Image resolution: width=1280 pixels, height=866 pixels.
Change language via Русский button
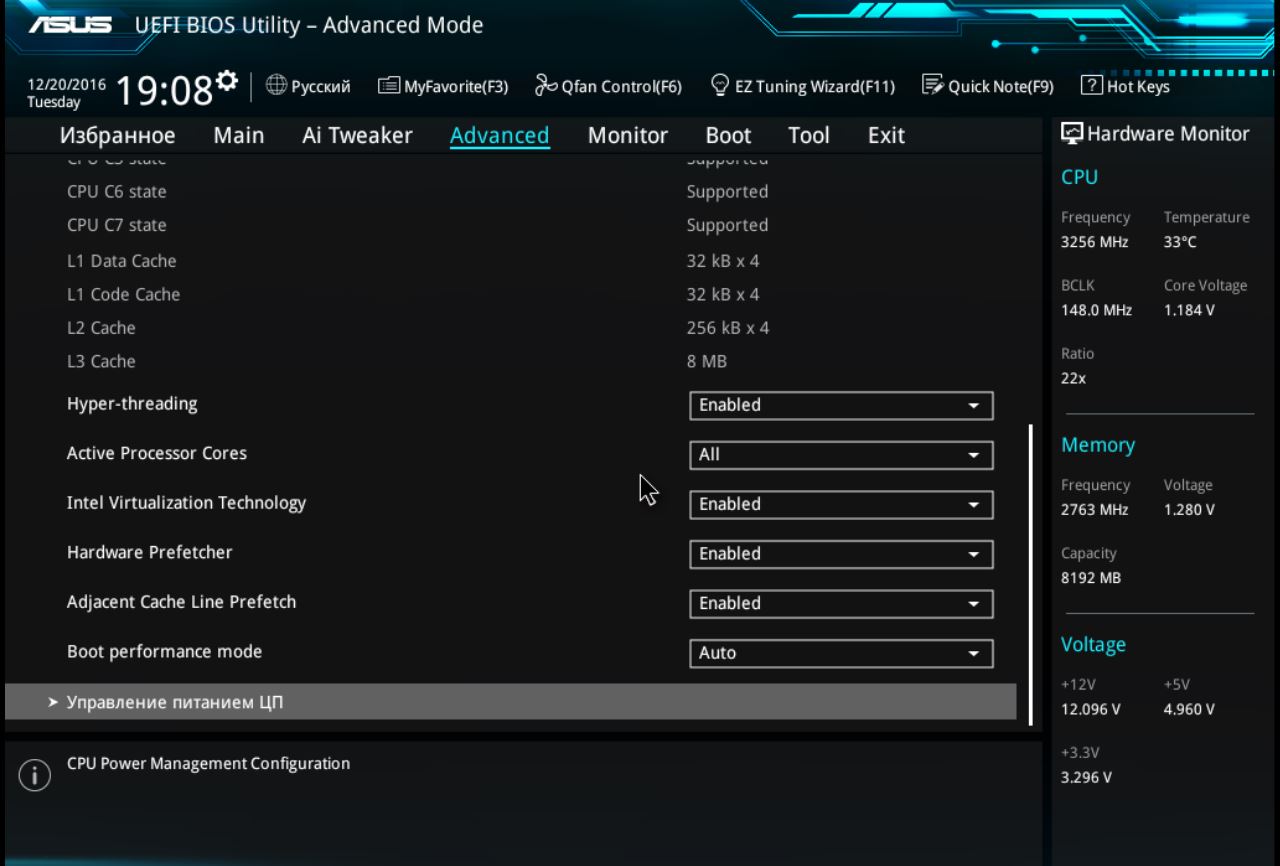pyautogui.click(x=308, y=86)
